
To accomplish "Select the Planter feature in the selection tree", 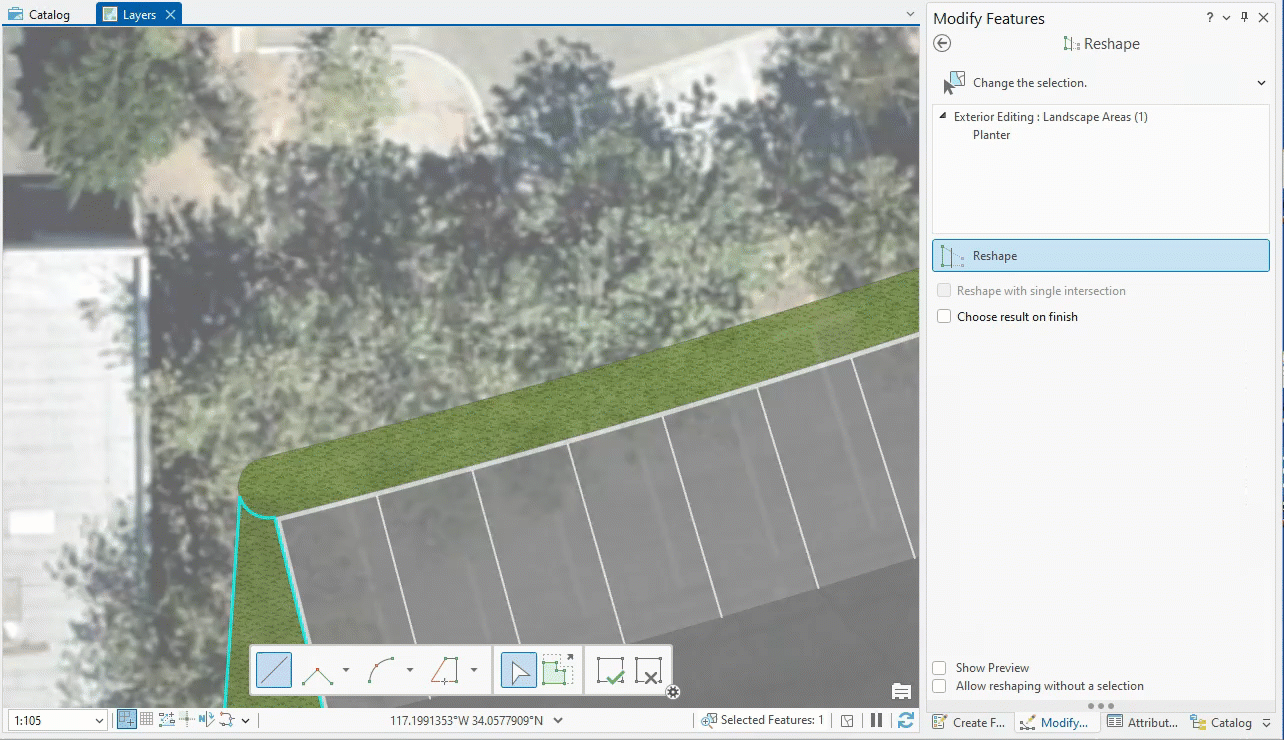I will point(992,135).
